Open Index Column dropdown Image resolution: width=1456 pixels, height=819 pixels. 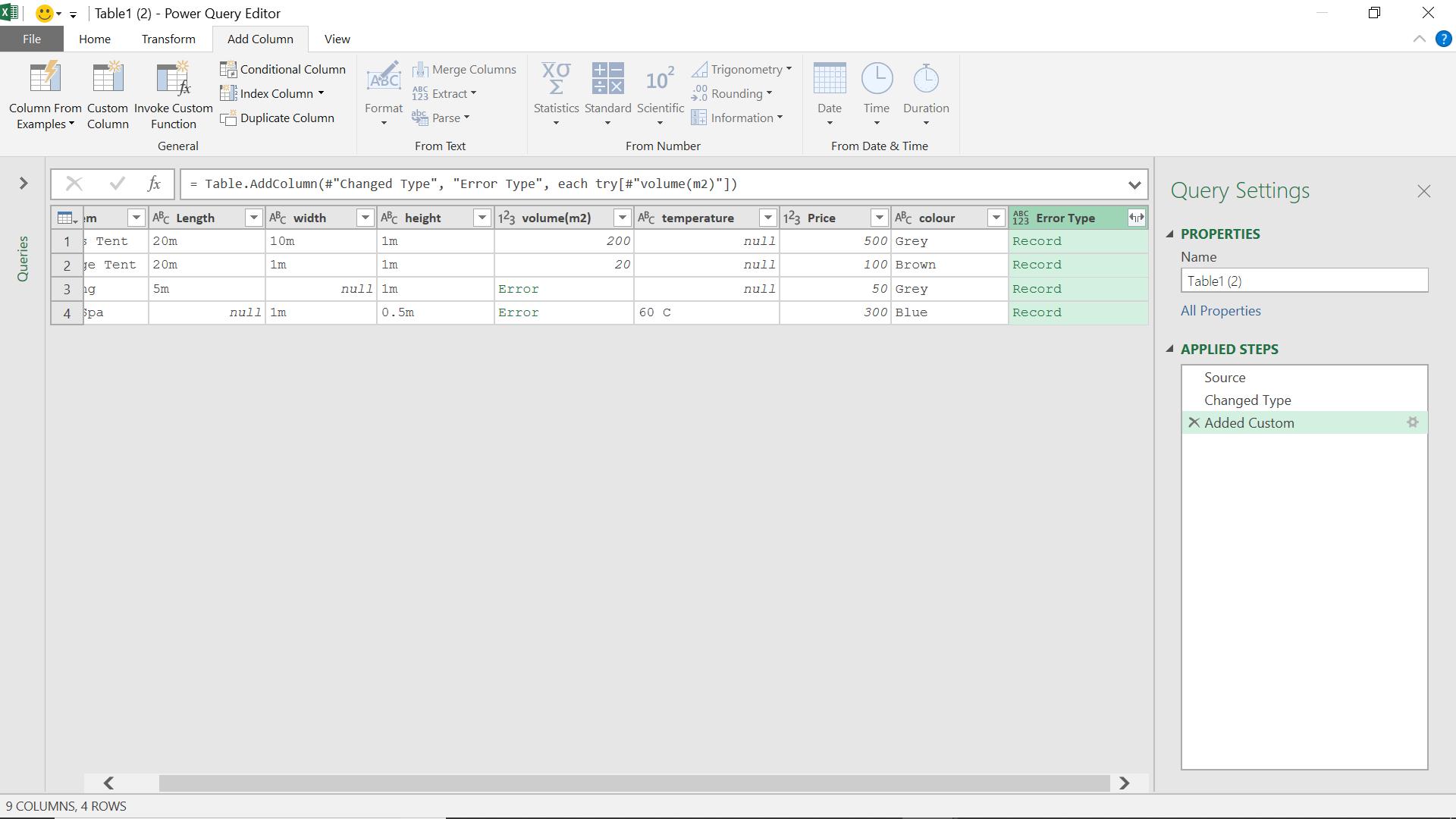tap(272, 93)
